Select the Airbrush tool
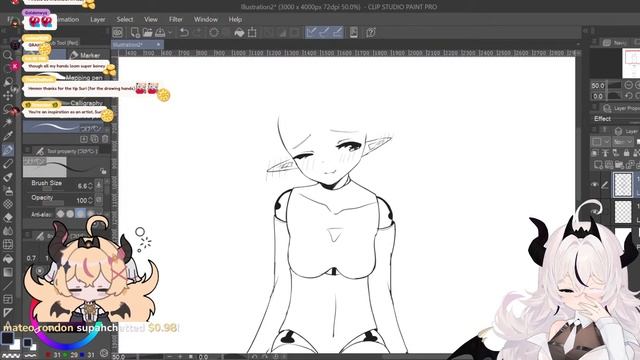The height and width of the screenshot is (360, 640). point(7,191)
